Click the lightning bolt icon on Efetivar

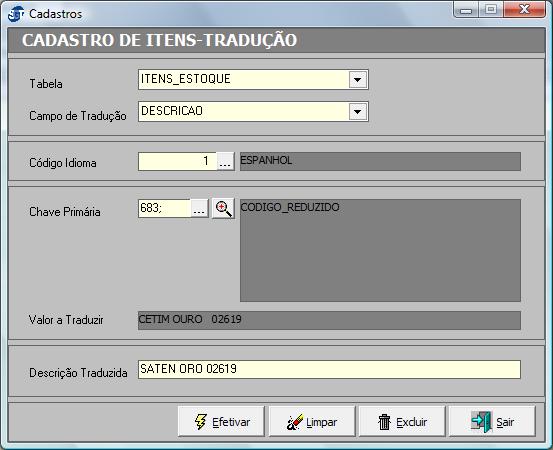pyautogui.click(x=201, y=422)
